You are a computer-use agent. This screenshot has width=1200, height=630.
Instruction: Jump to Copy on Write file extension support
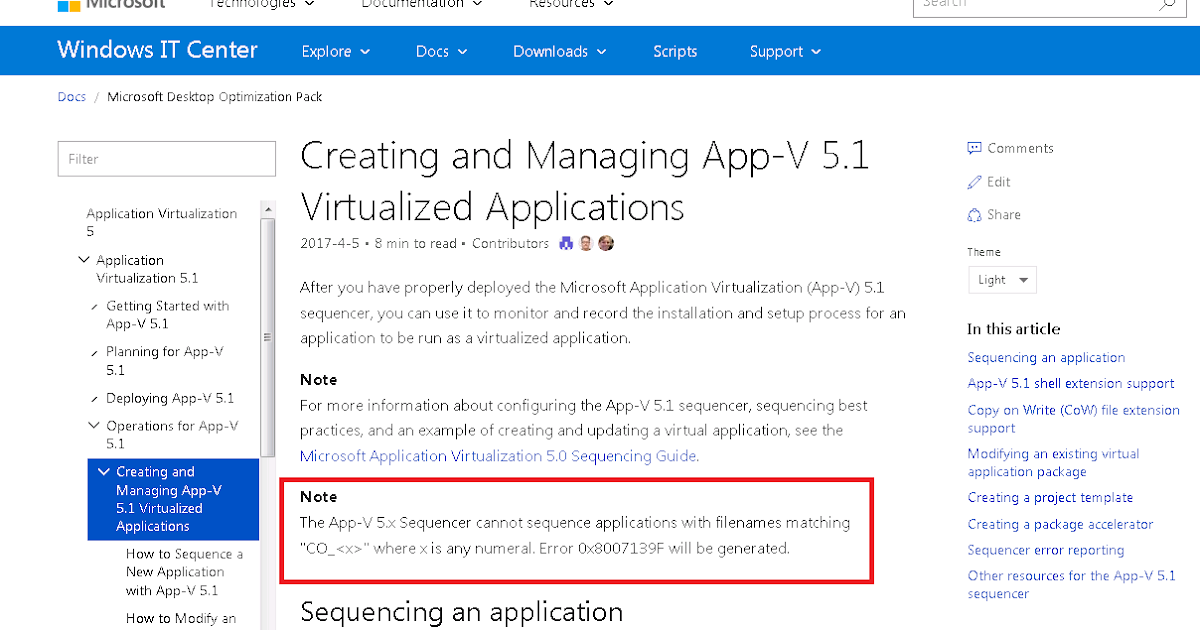[1074, 419]
